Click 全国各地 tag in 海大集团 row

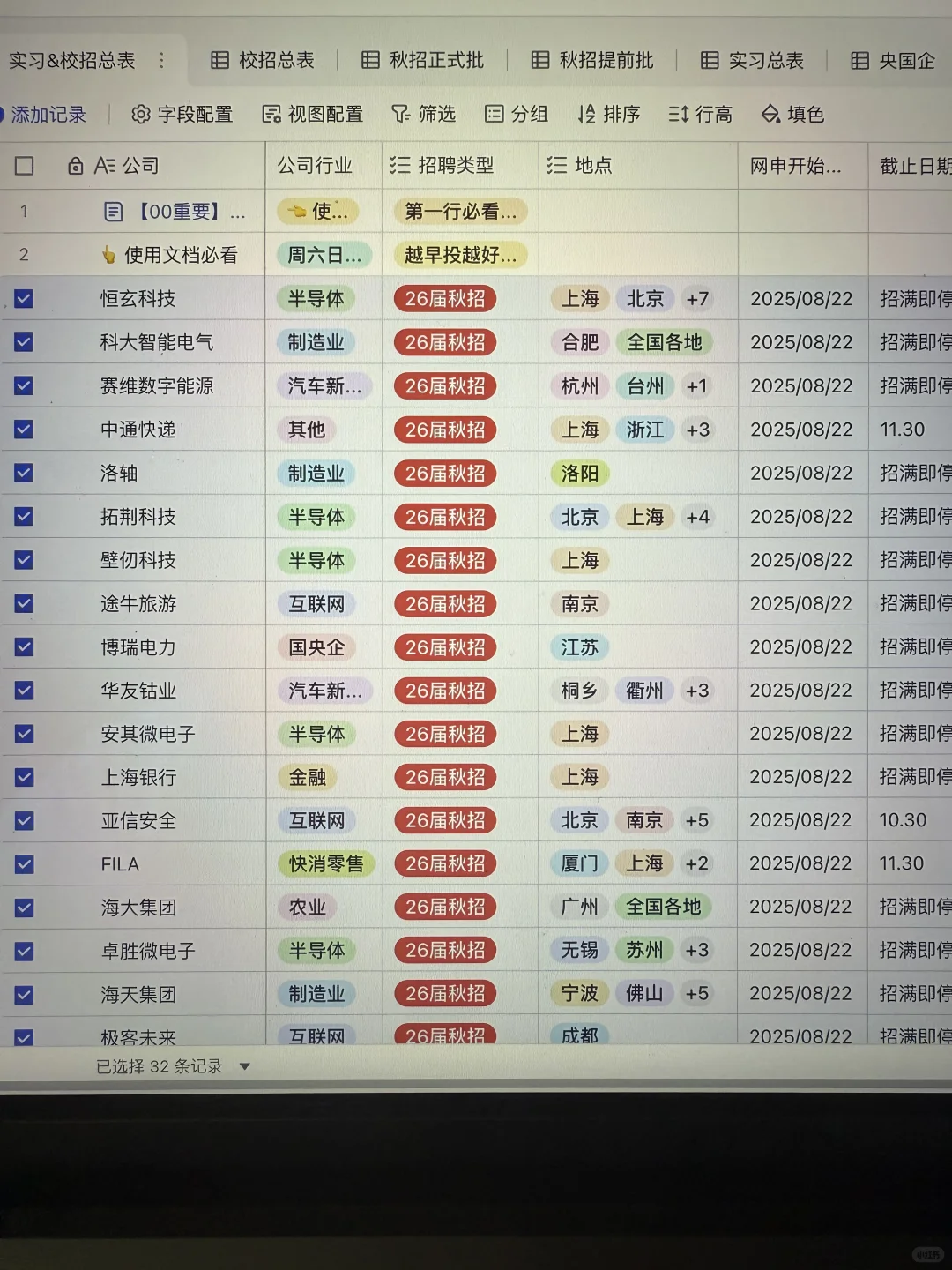[664, 907]
